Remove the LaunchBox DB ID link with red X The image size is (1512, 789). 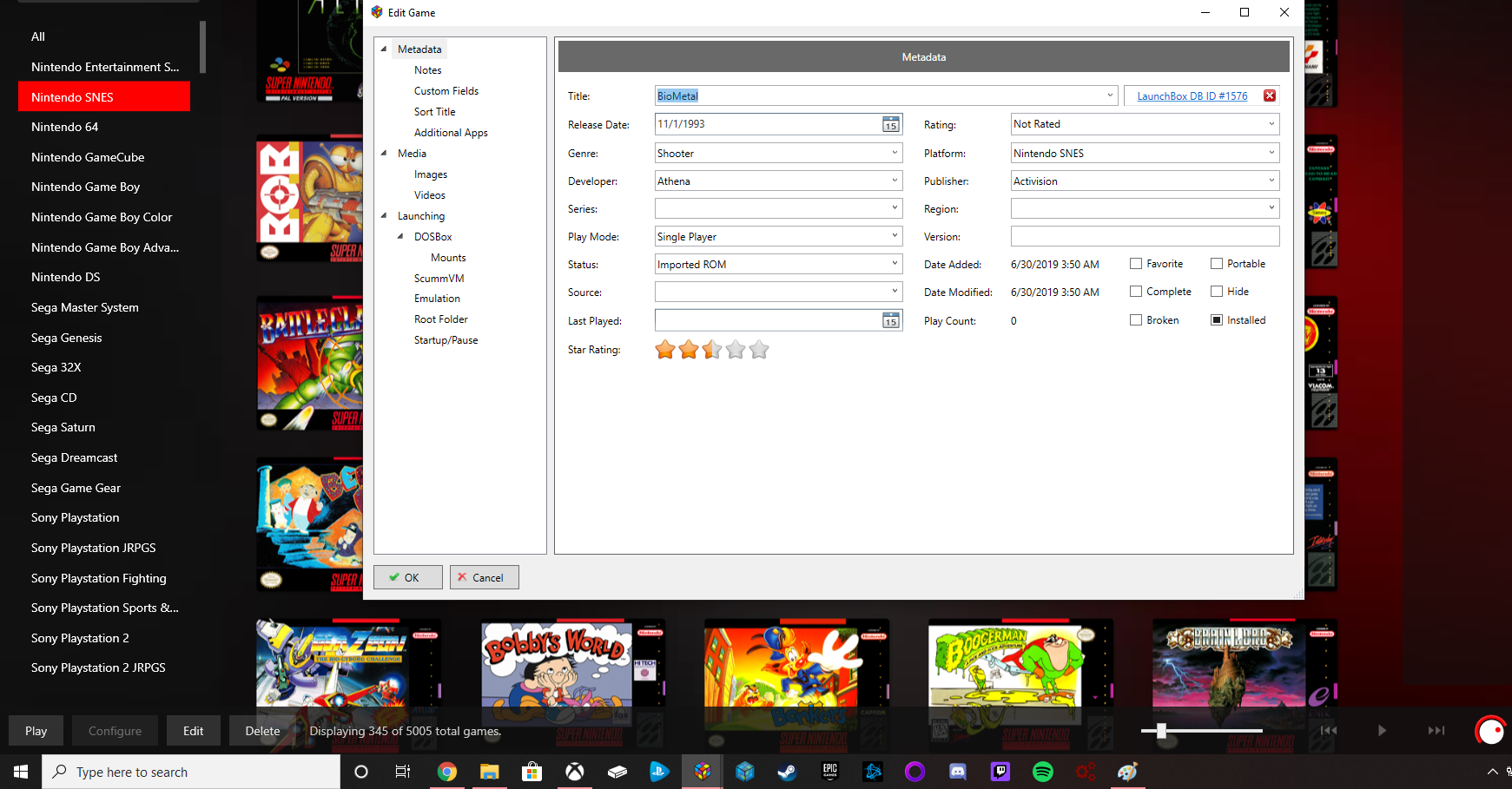pyautogui.click(x=1270, y=95)
